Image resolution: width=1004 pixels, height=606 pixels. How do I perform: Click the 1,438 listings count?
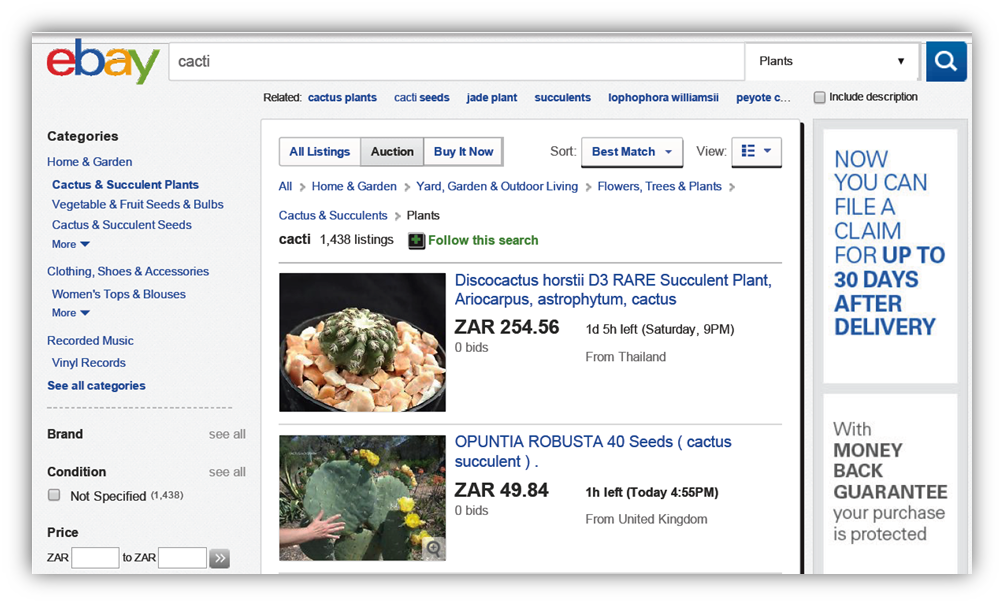point(357,240)
